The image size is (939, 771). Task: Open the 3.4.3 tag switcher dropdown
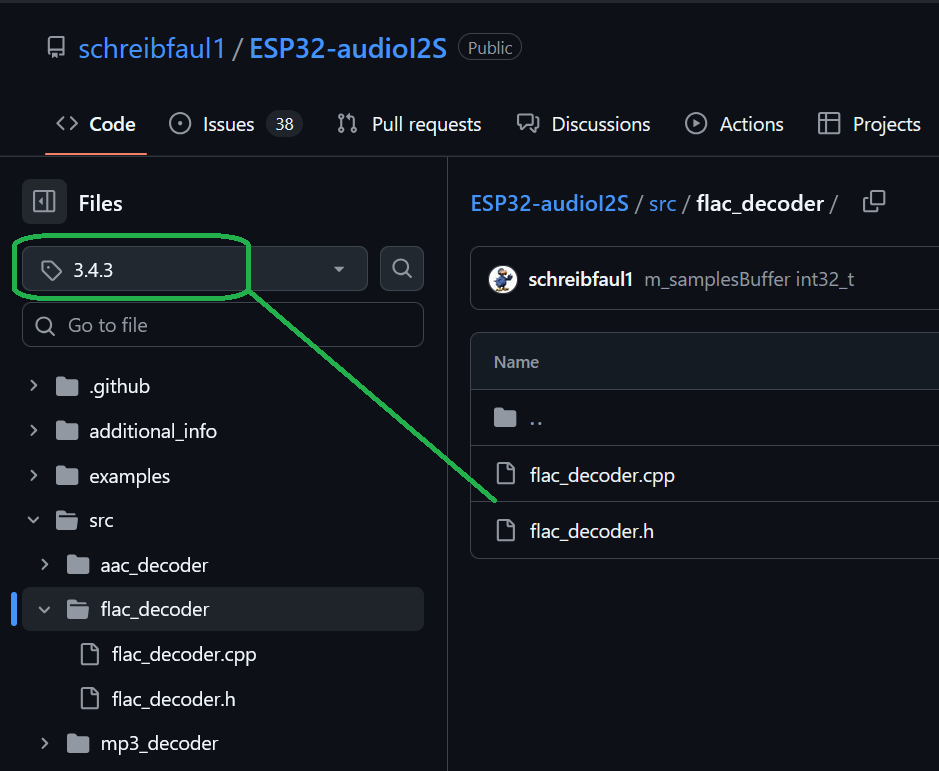(x=194, y=269)
